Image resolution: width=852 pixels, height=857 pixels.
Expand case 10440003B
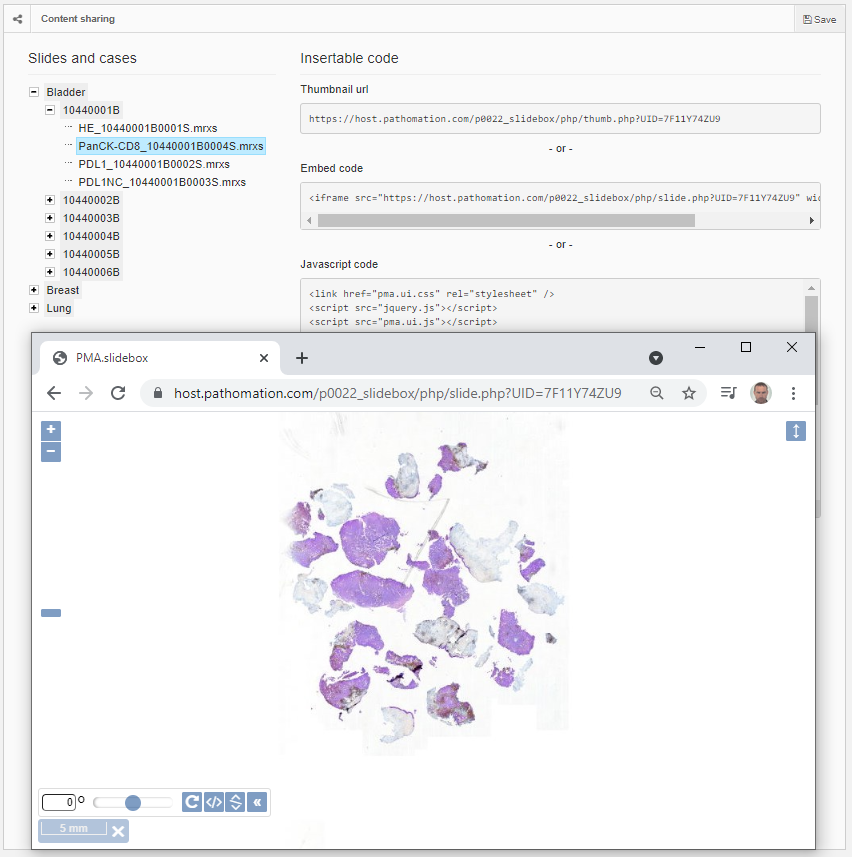coord(50,218)
